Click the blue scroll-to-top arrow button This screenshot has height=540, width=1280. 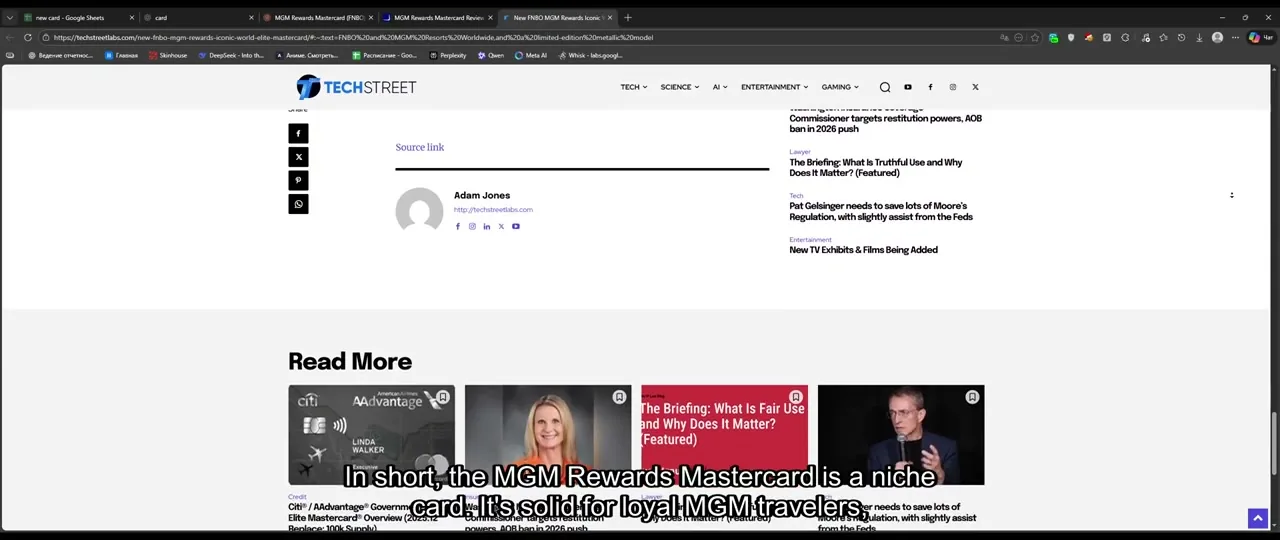pos(1258,518)
